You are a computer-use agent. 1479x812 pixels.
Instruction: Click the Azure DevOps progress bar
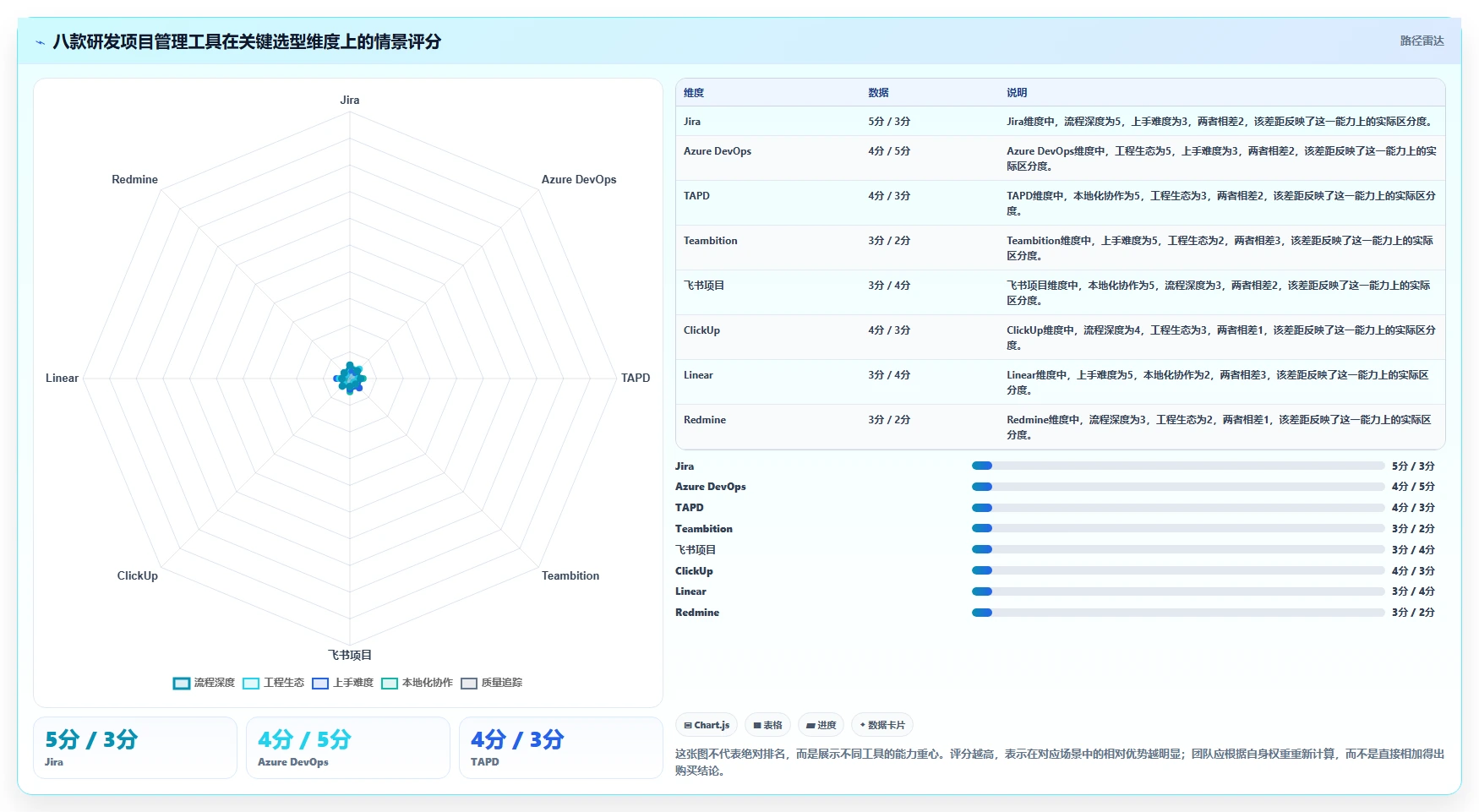click(x=1178, y=487)
